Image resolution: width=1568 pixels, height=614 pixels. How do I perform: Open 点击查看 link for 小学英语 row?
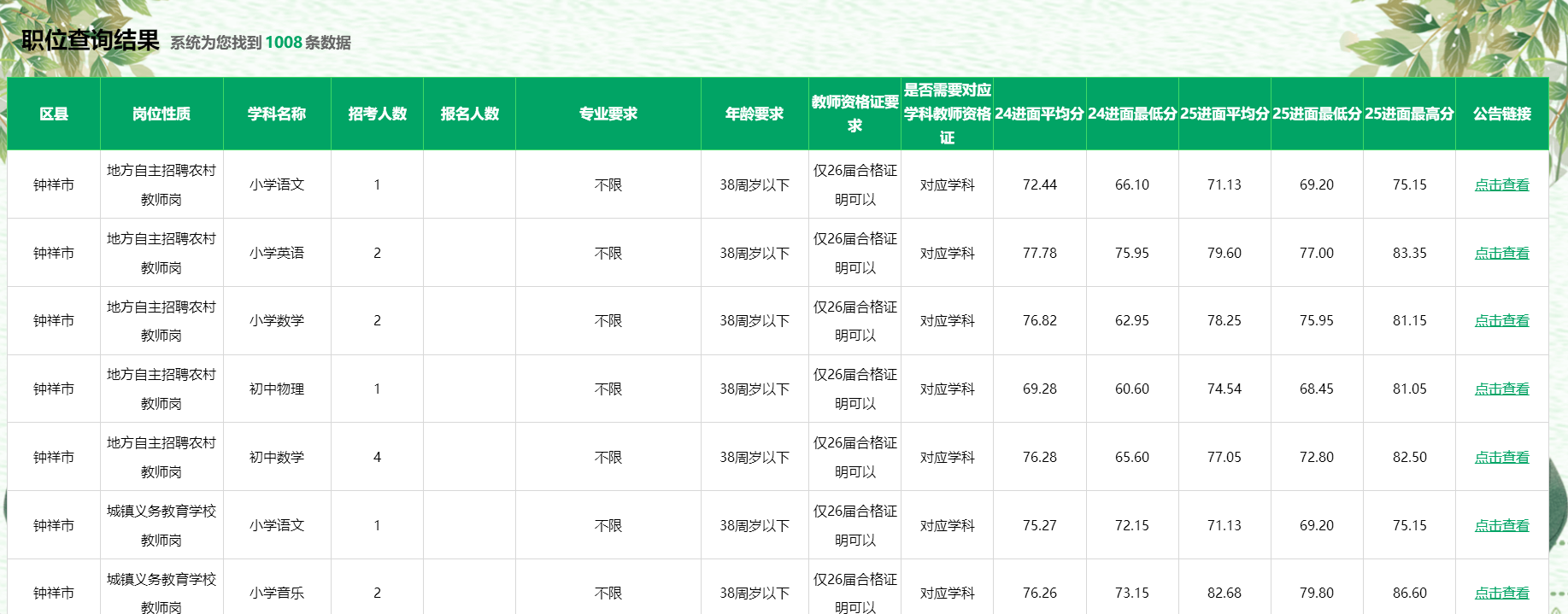[1501, 253]
